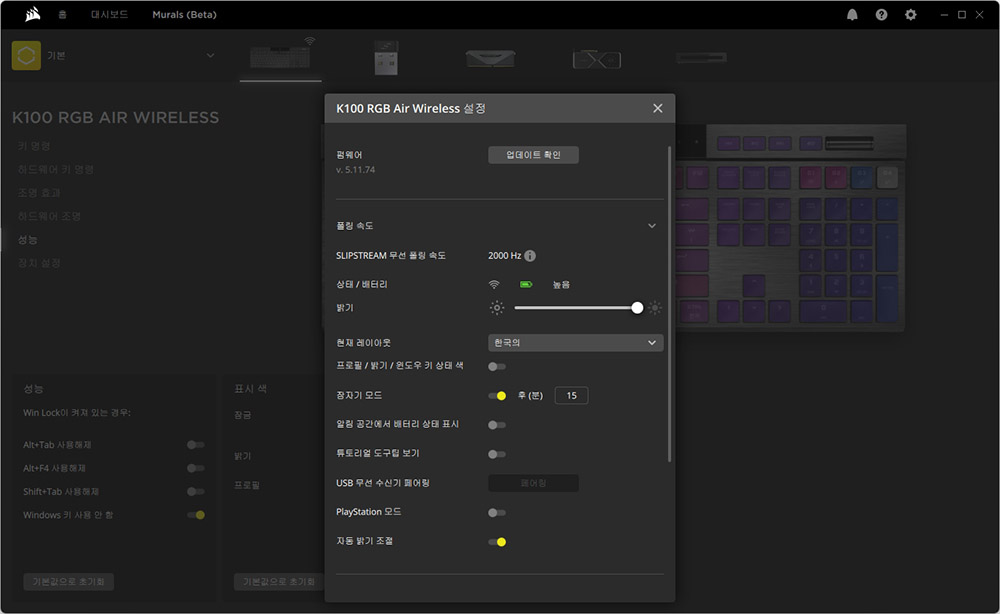The width and height of the screenshot is (1000, 614).
Task: Click the 2000 Hz polling rate value
Action: [504, 256]
